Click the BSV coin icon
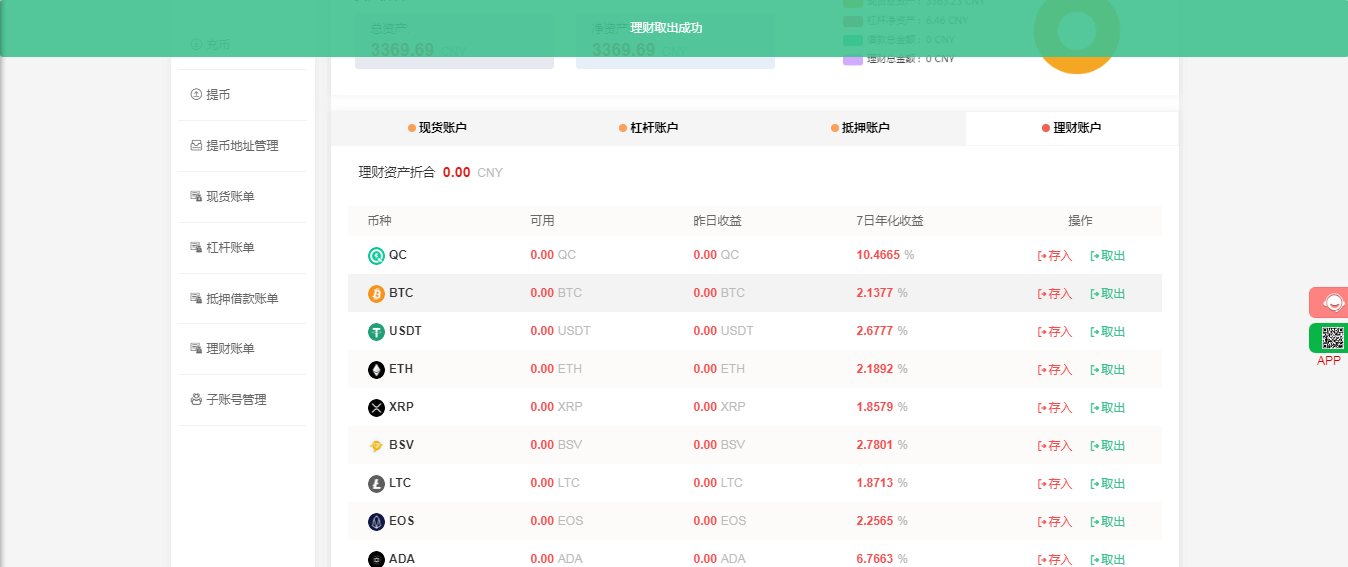1348x567 pixels. coord(376,446)
